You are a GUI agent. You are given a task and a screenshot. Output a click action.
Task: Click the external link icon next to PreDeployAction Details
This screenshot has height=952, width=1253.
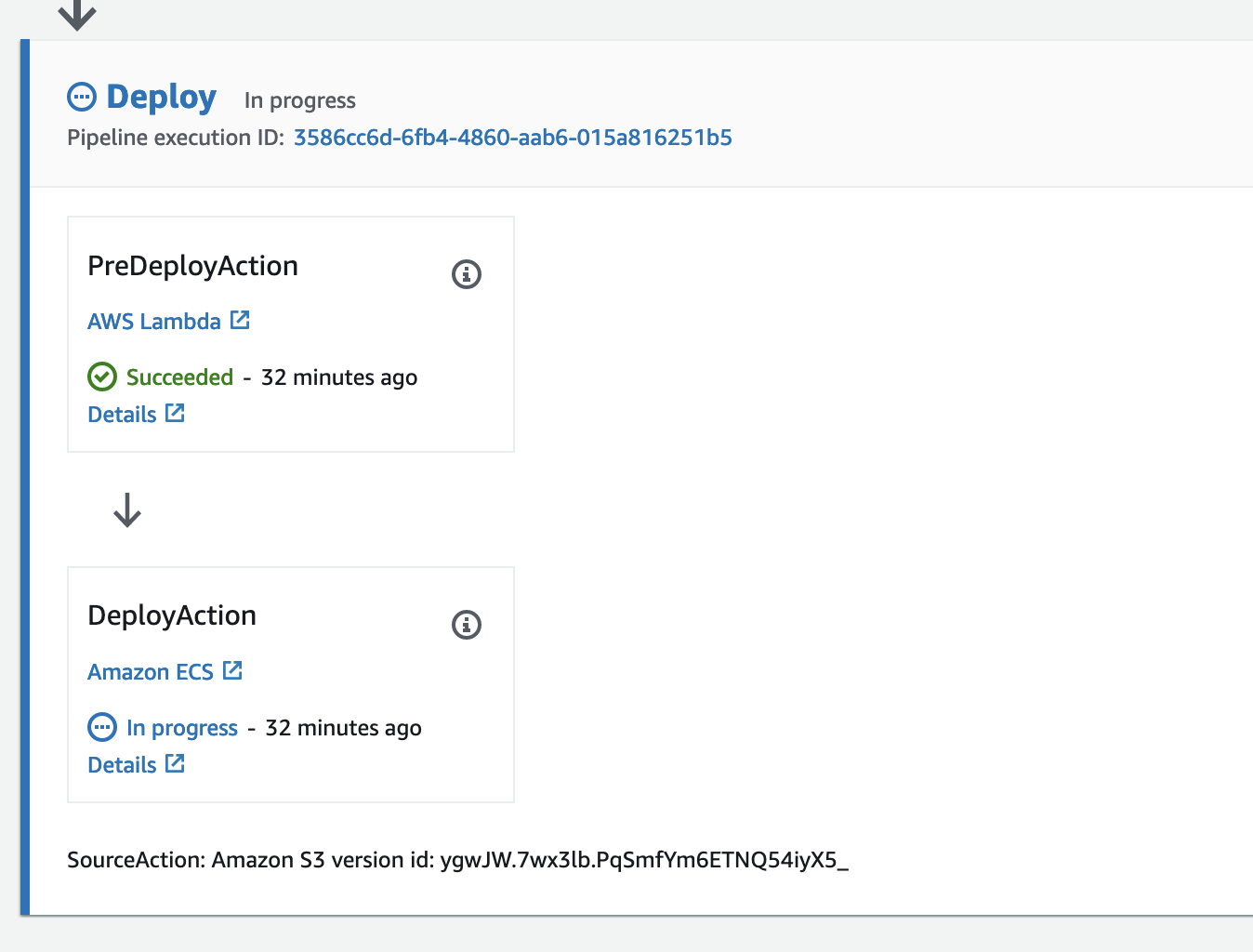tap(175, 412)
